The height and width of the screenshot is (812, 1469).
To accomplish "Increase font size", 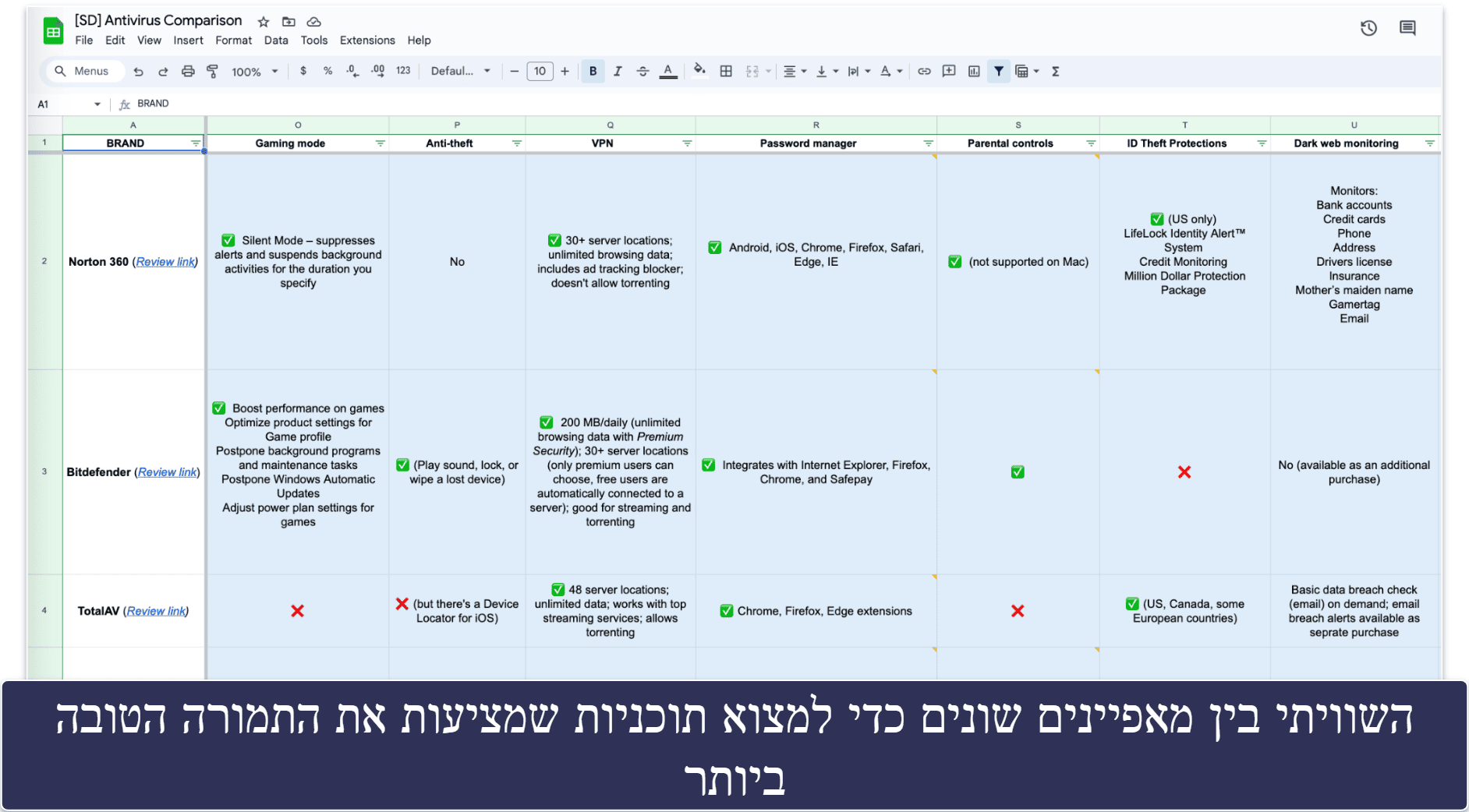I will click(565, 71).
